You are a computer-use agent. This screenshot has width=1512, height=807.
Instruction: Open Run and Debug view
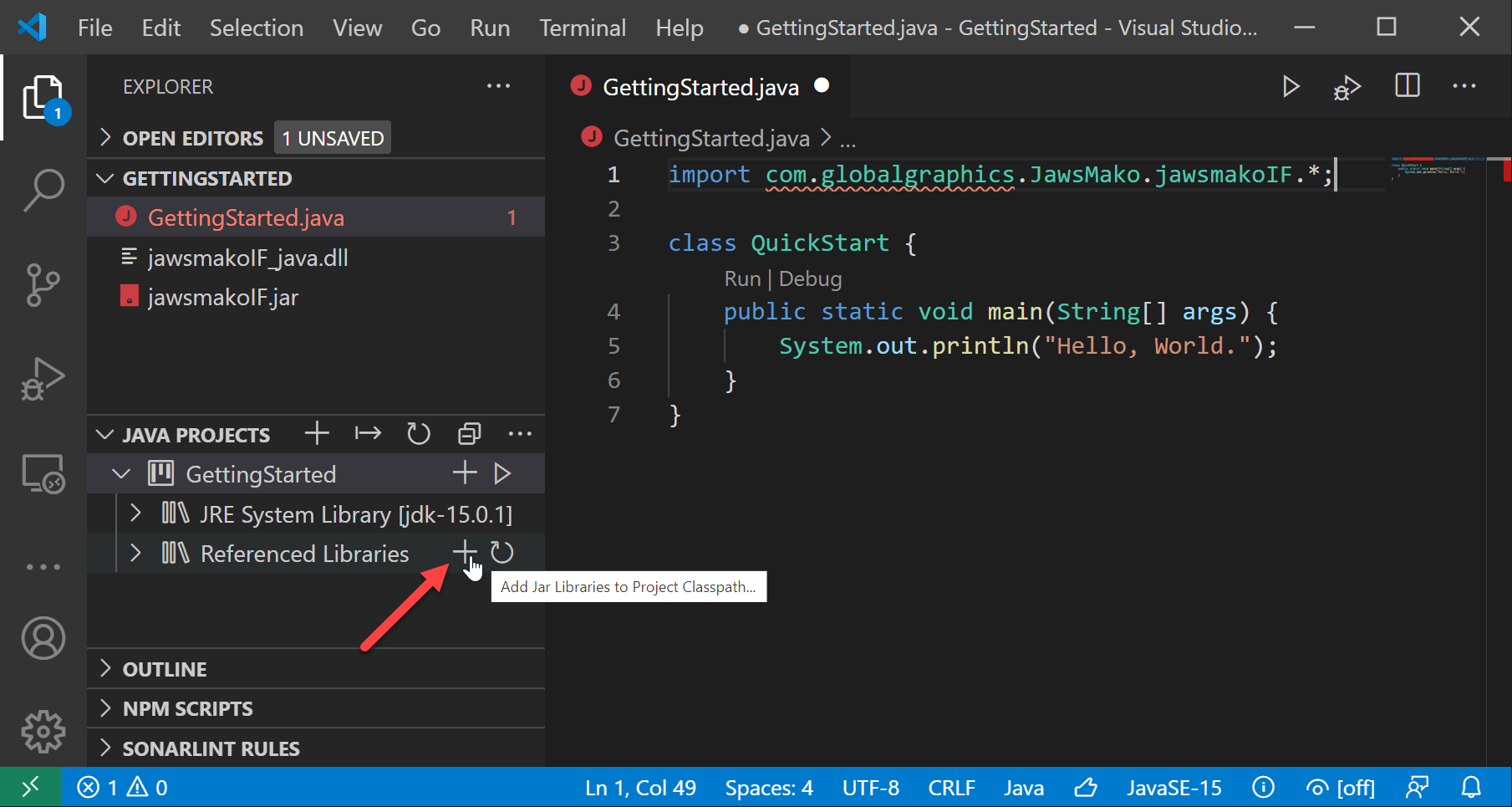[43, 380]
